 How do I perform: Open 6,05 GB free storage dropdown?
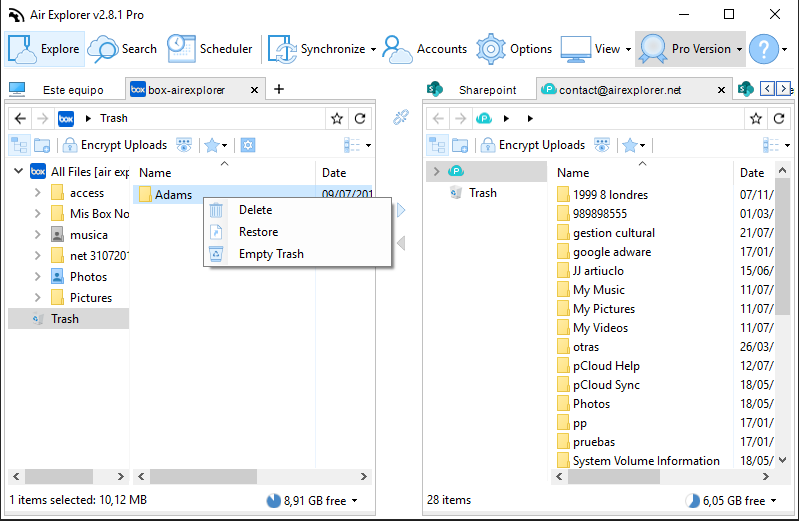pyautogui.click(x=731, y=501)
